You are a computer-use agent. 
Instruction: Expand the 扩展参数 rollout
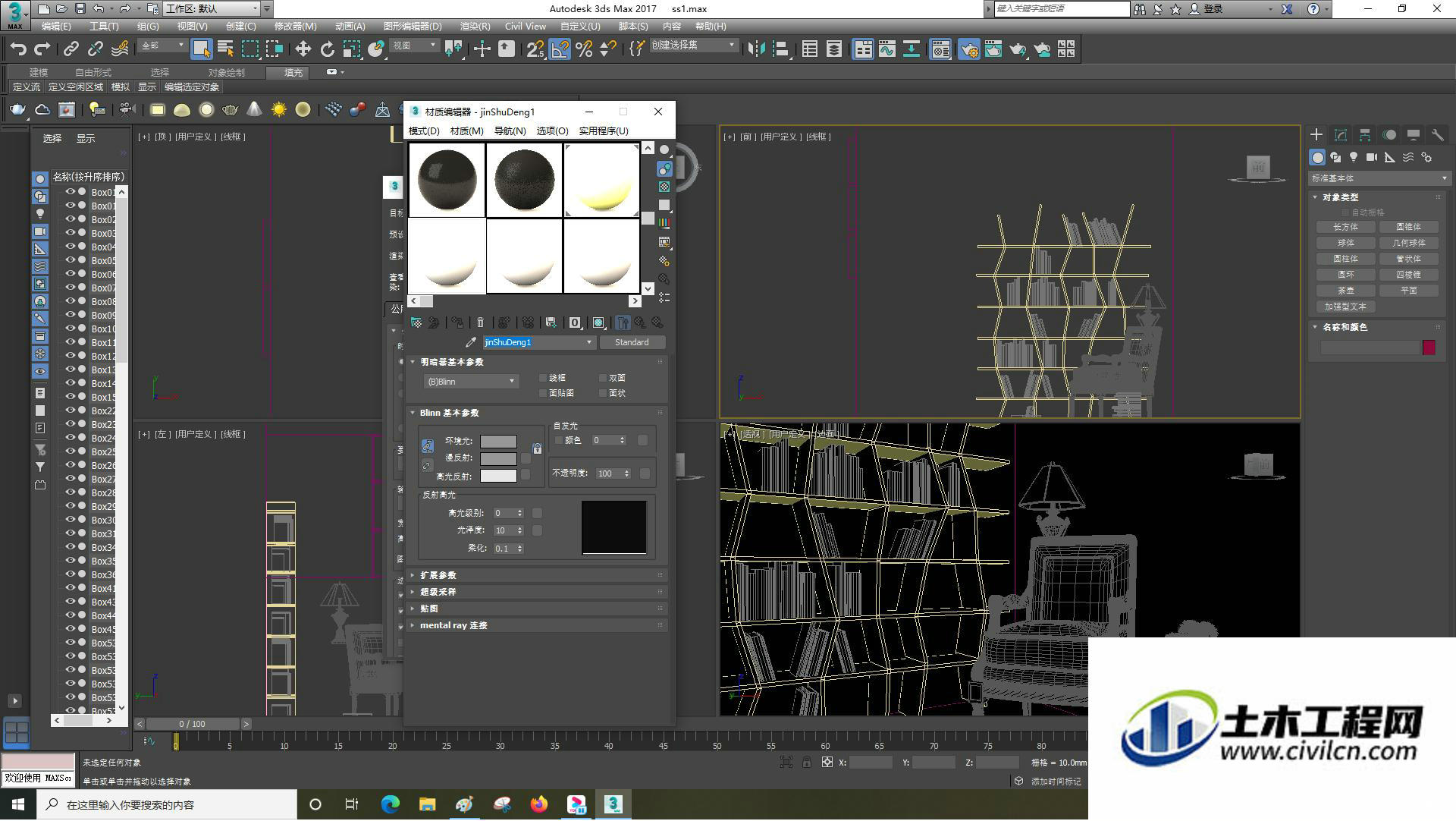537,575
